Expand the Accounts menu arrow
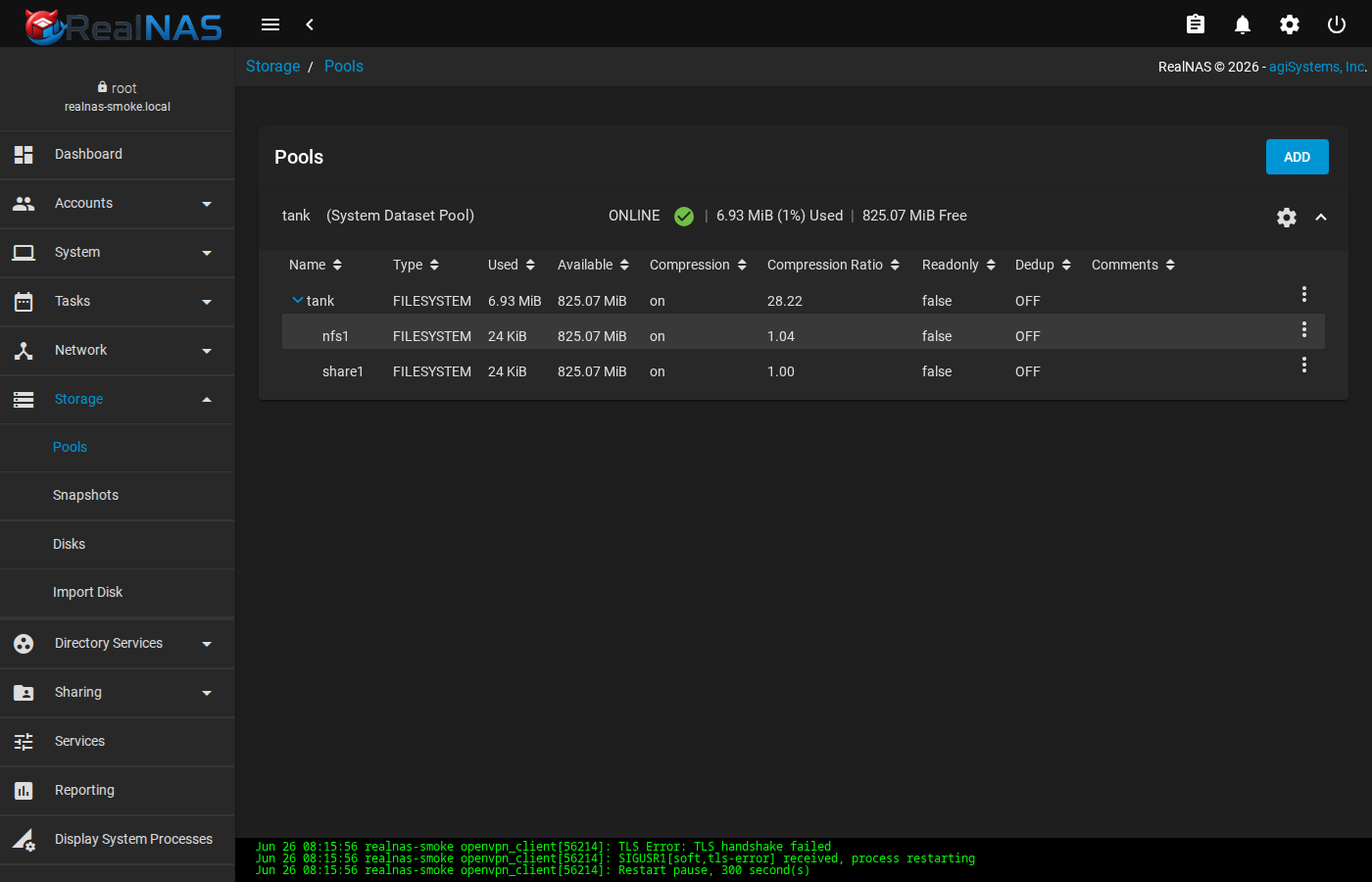1372x882 pixels. pos(207,204)
